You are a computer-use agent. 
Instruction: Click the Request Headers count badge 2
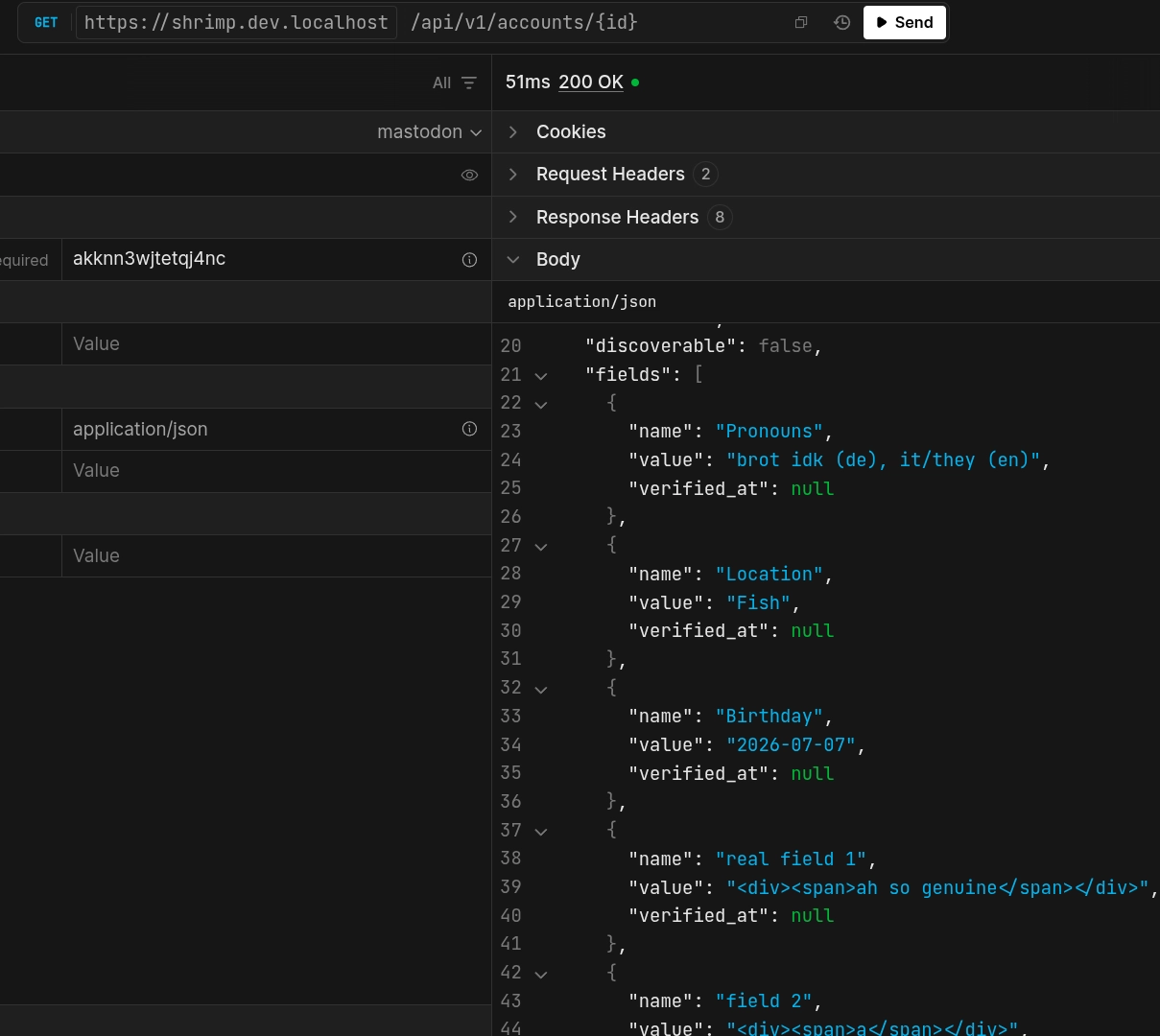[x=706, y=174]
